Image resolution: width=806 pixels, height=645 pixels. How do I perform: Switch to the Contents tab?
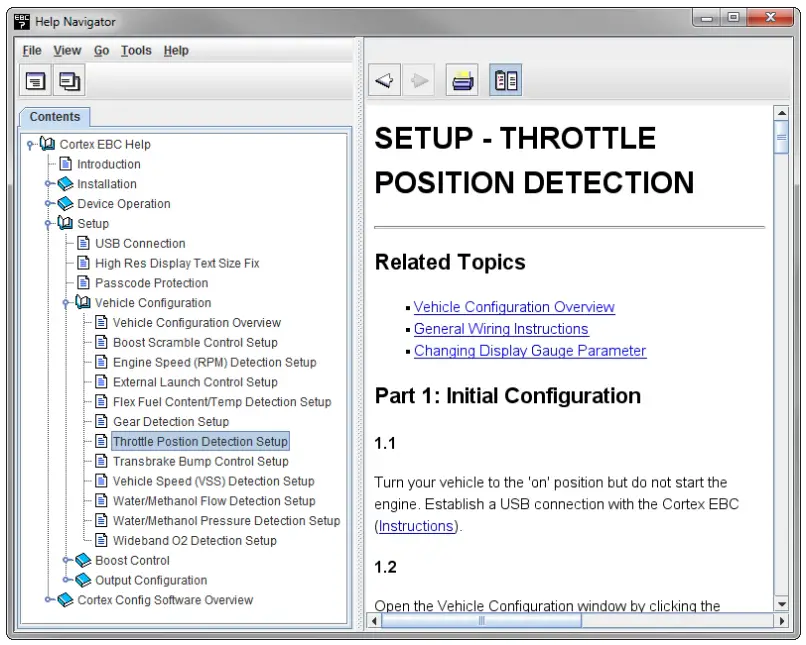[54, 117]
